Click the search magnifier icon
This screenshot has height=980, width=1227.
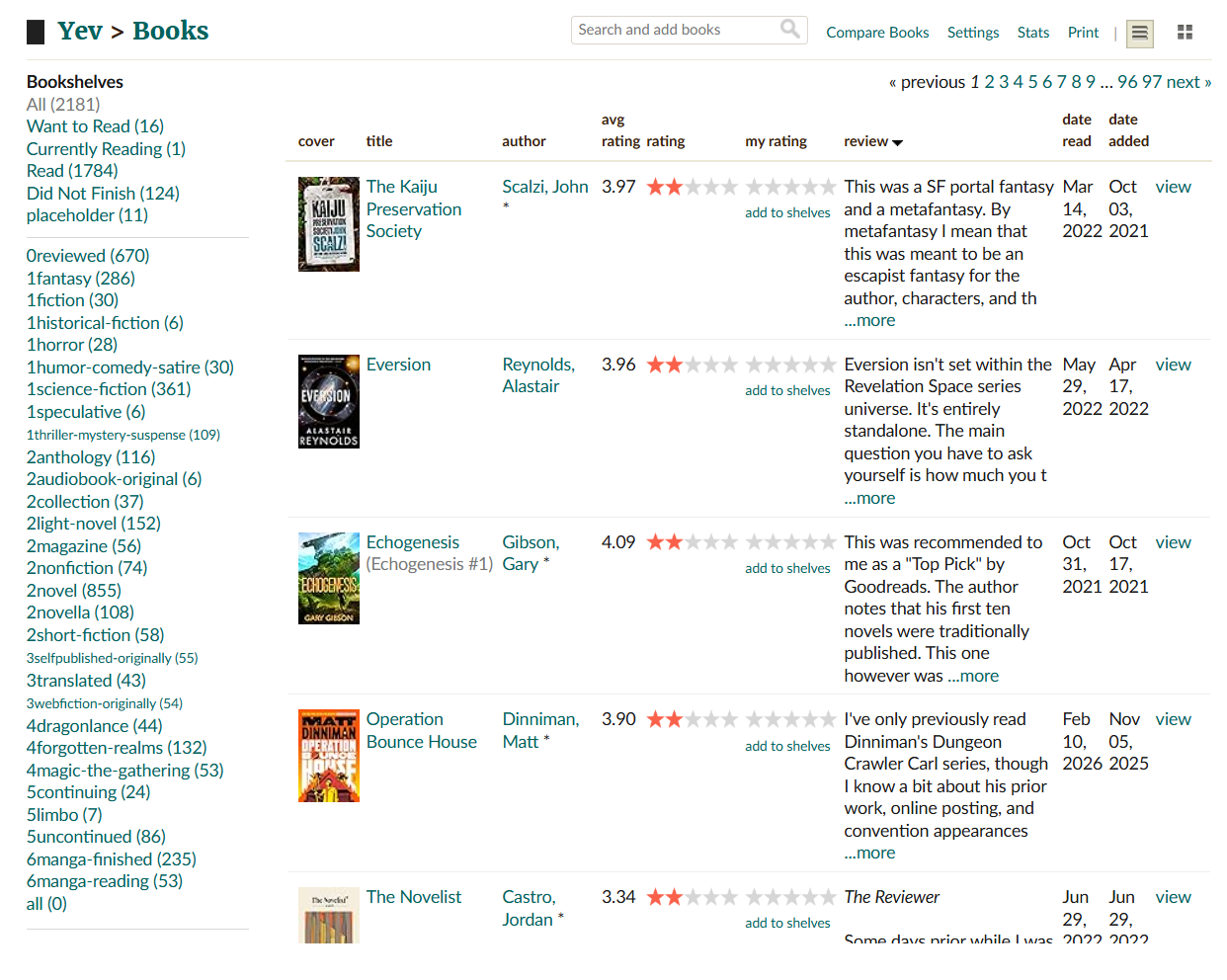click(789, 29)
